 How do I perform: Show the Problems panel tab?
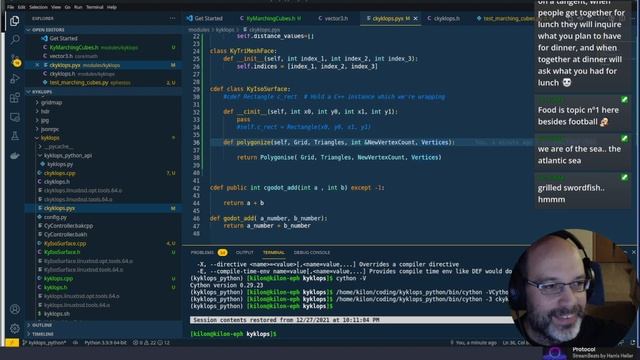(x=202, y=253)
